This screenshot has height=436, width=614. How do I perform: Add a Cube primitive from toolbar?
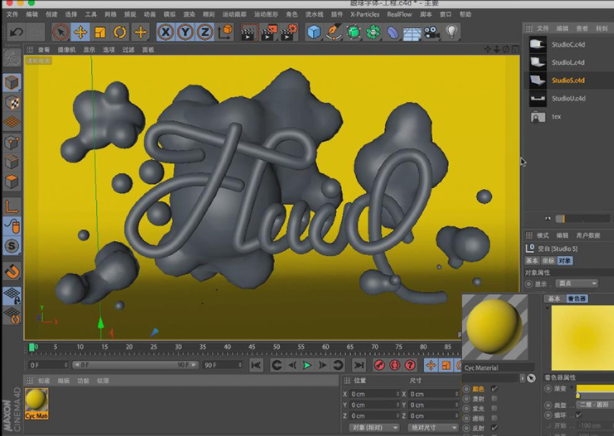point(314,32)
